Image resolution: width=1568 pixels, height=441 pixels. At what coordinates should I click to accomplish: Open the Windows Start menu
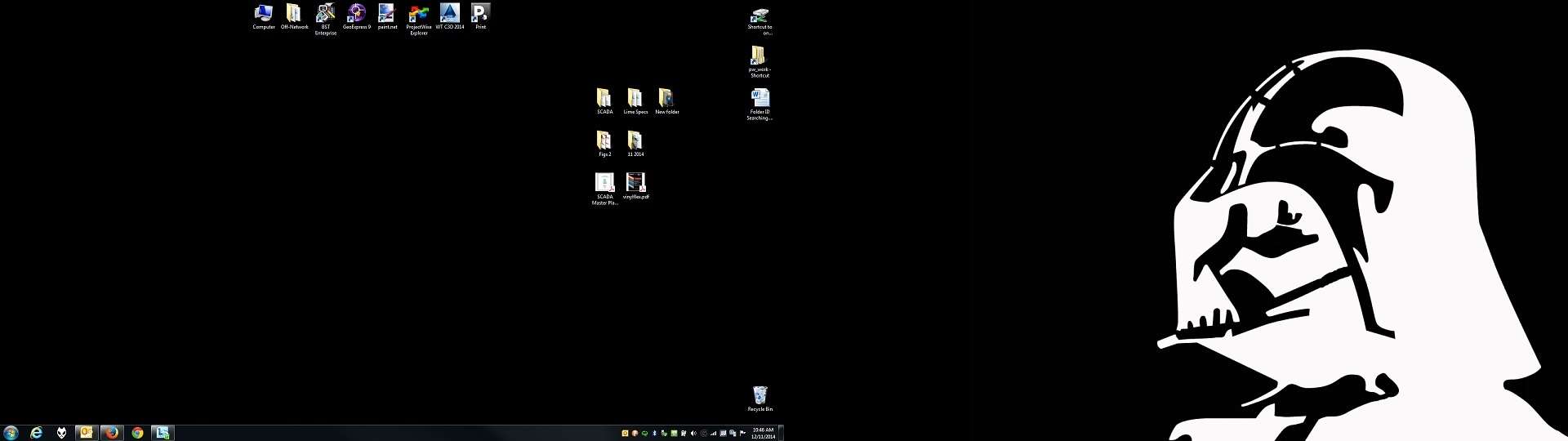(x=11, y=433)
